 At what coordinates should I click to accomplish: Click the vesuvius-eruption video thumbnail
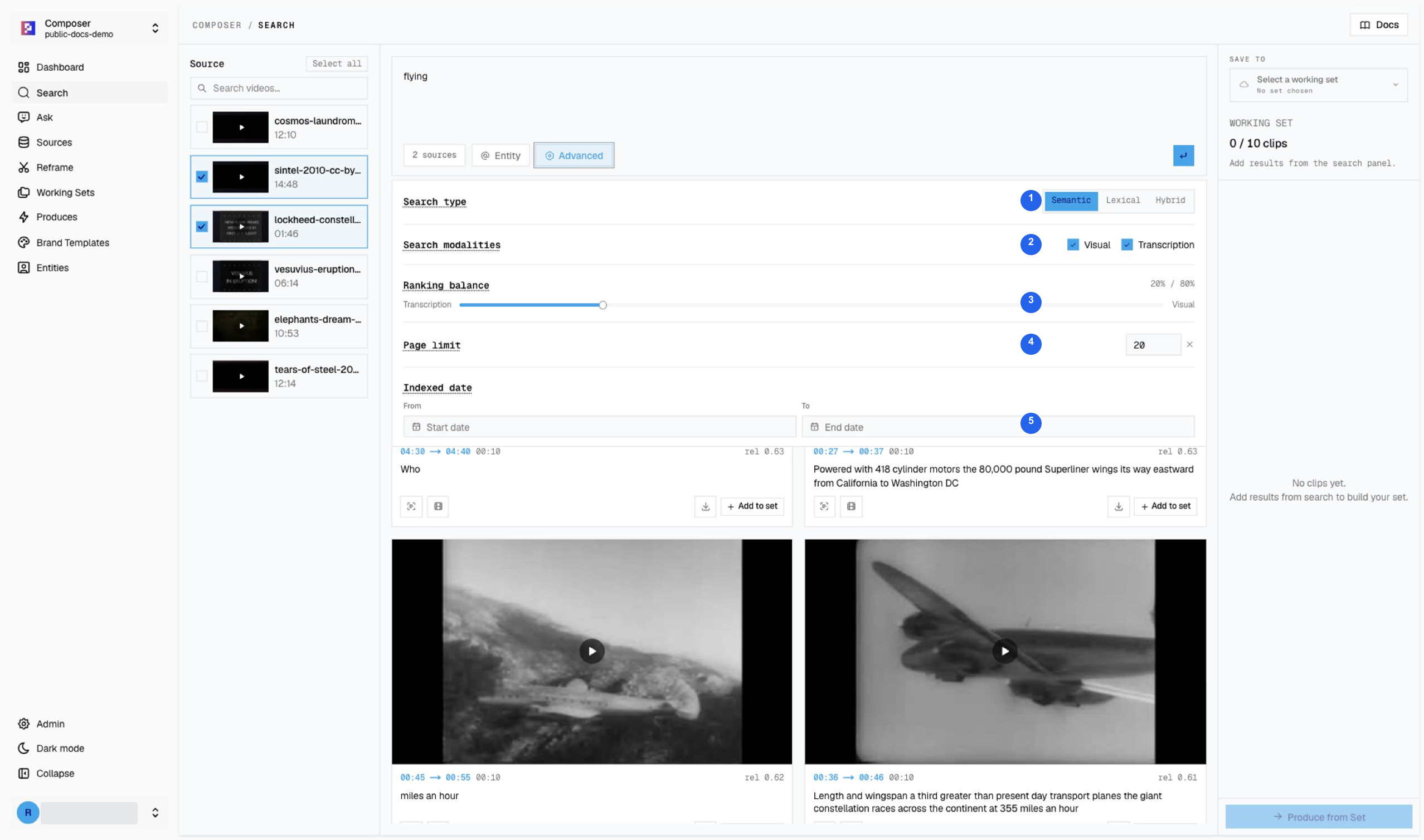coord(240,276)
